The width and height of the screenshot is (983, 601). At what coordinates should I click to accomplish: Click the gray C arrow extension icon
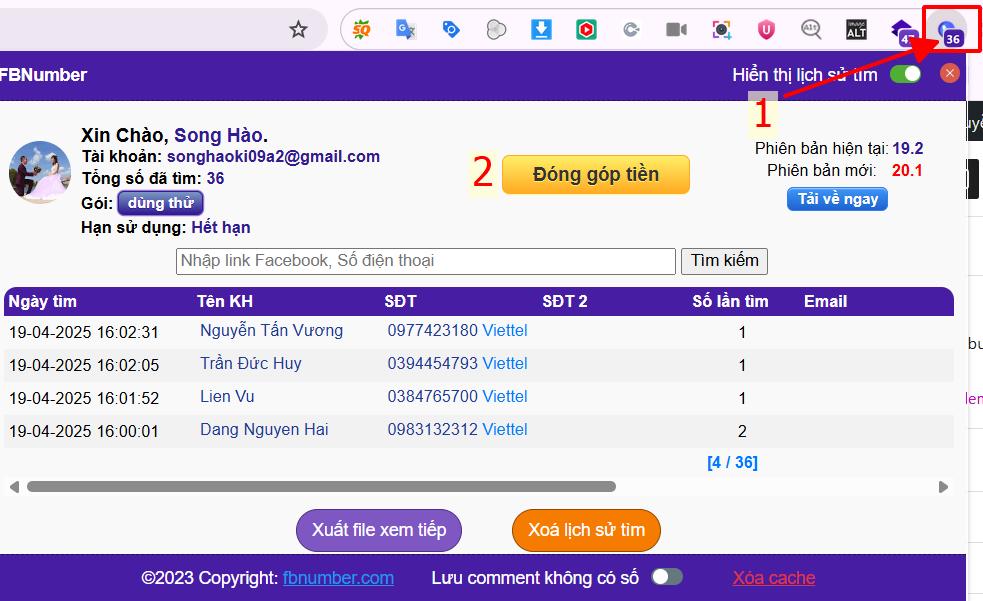pyautogui.click(x=631, y=29)
